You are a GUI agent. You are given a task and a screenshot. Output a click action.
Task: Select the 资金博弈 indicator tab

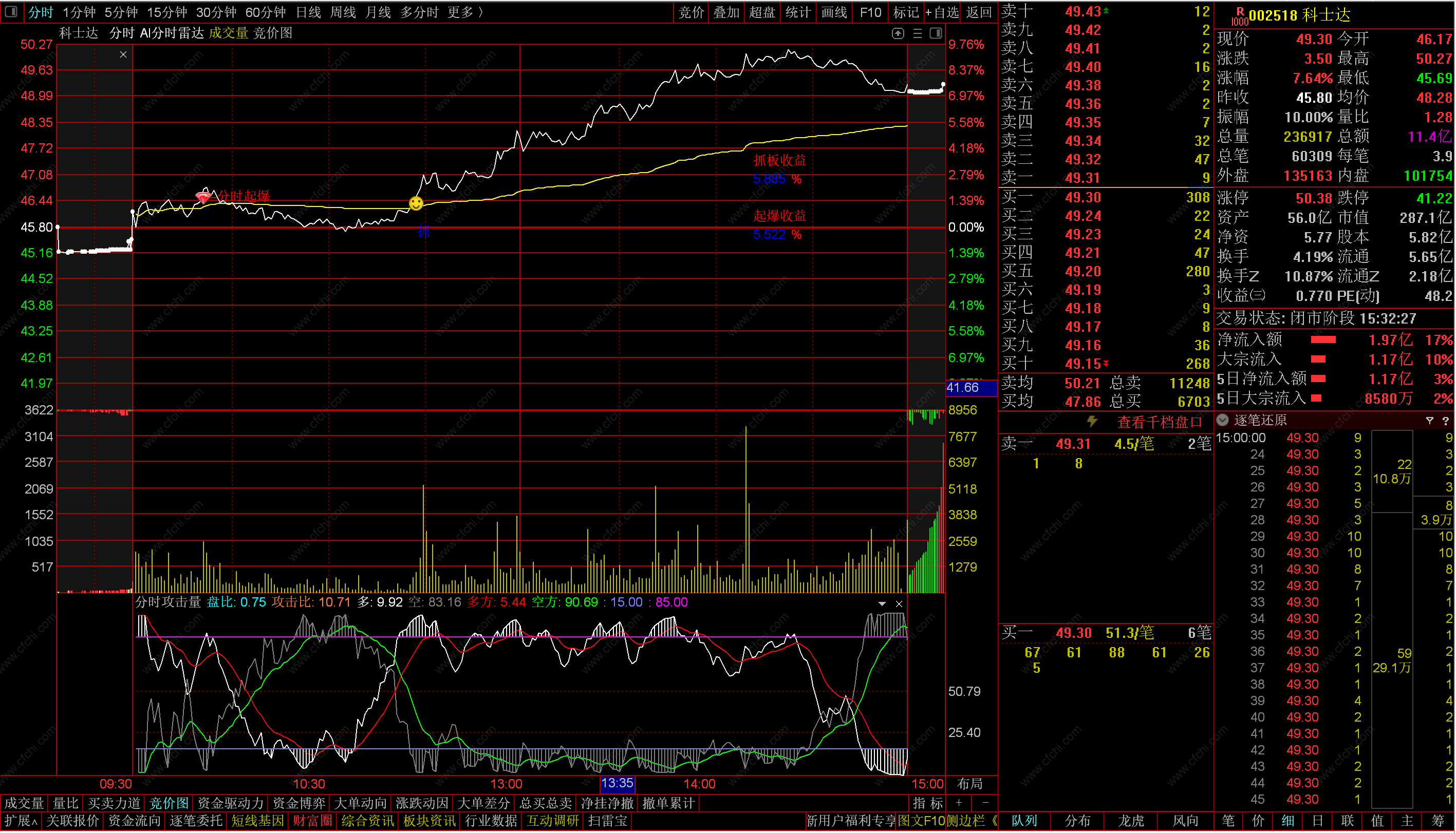click(299, 803)
